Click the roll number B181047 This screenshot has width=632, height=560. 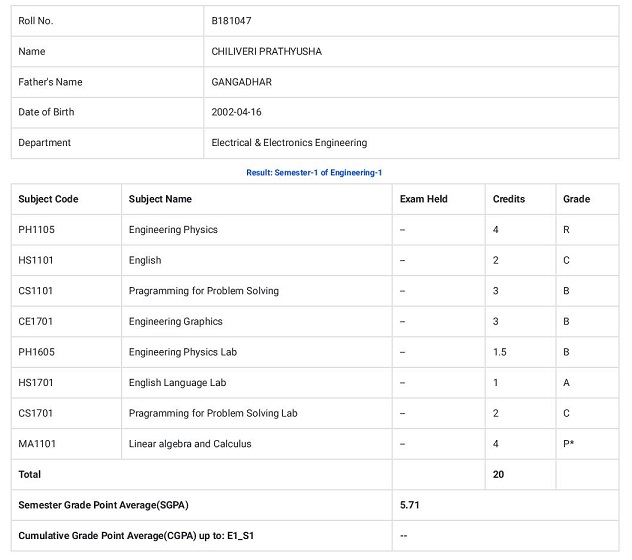[232, 21]
